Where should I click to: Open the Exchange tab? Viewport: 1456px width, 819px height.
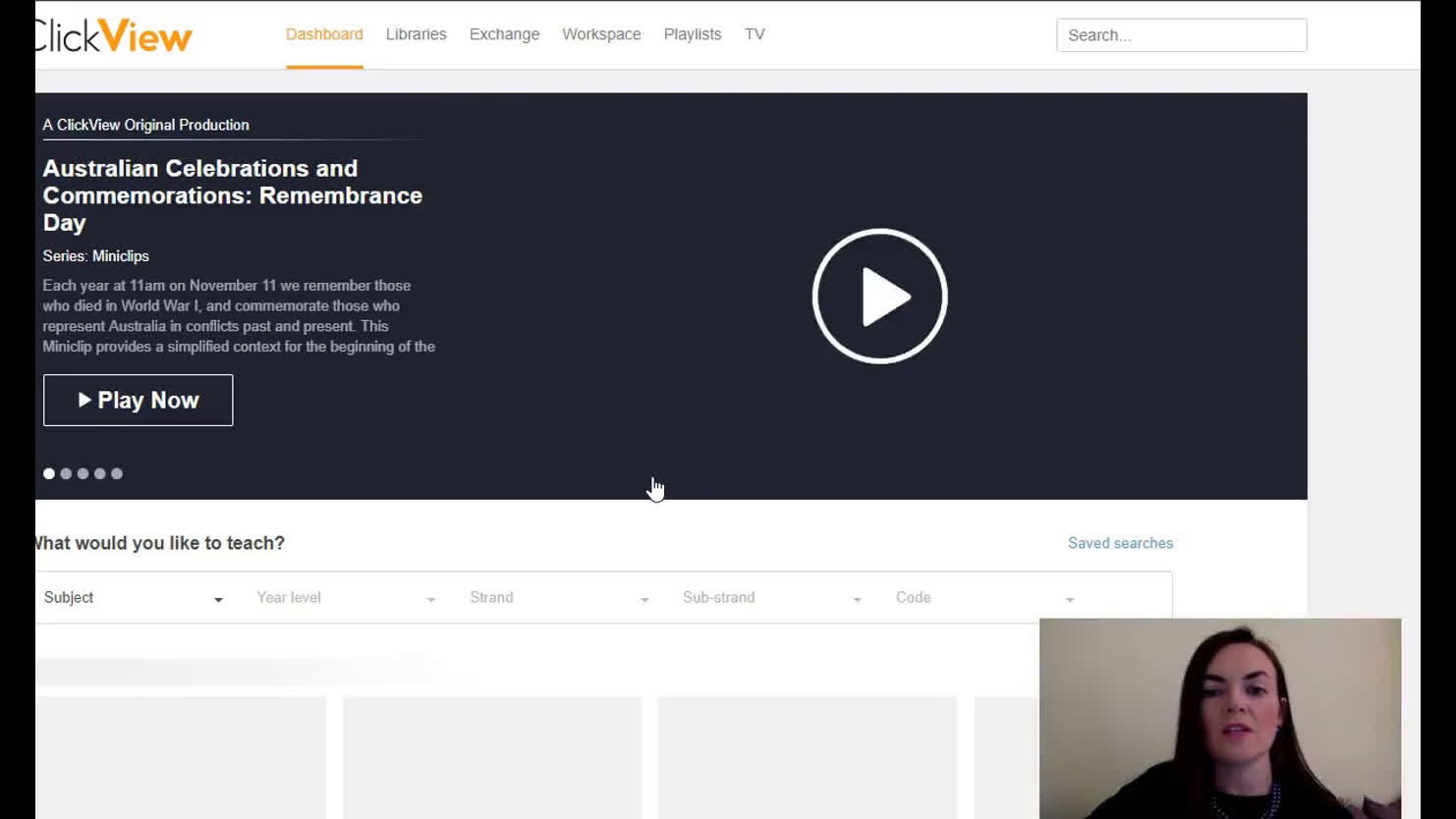(x=504, y=34)
